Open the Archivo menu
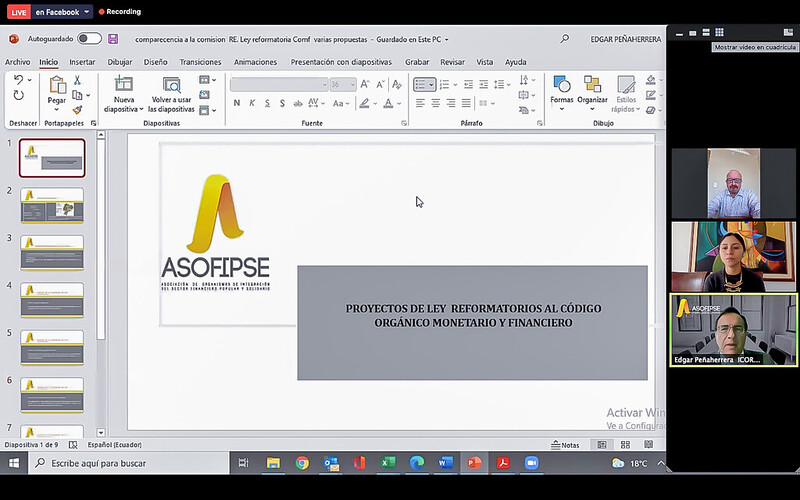This screenshot has height=500, width=800. [x=17, y=62]
